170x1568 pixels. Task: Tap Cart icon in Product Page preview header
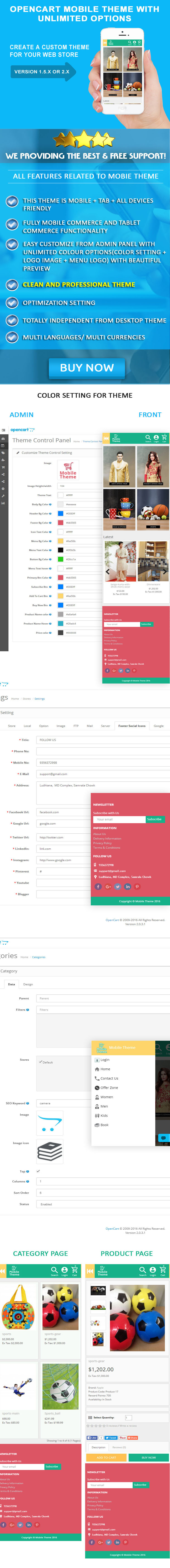tap(163, 1270)
